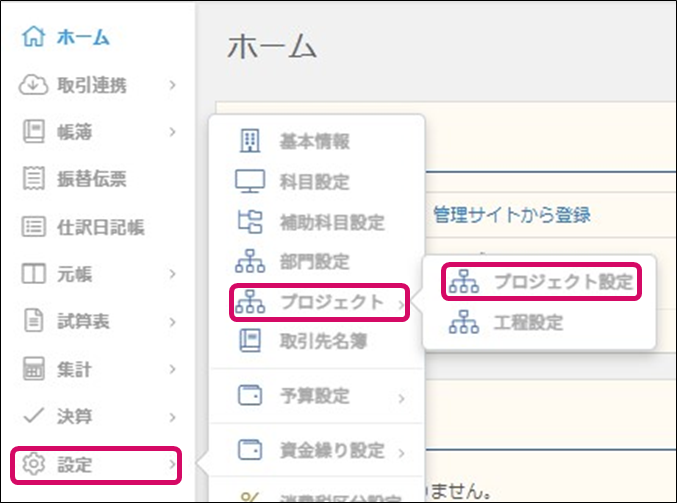The image size is (677, 503).
Task: Expand the 試算表 submenu arrow
Action: 173,322
